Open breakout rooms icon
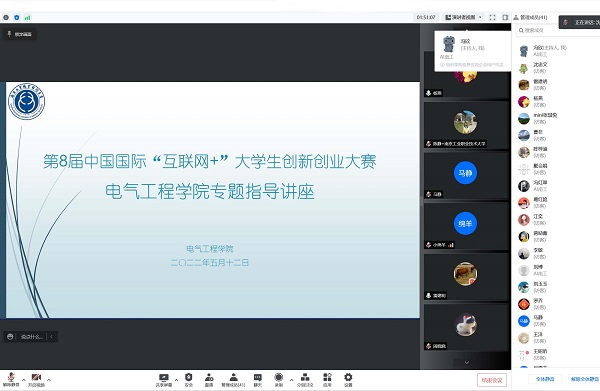 tap(305, 380)
